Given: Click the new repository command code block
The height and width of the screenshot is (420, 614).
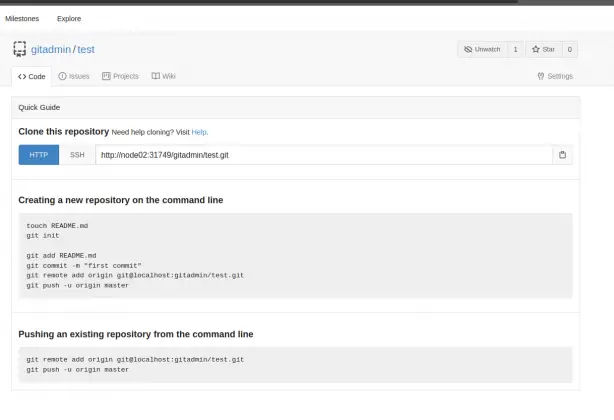Looking at the screenshot, I should 295,255.
